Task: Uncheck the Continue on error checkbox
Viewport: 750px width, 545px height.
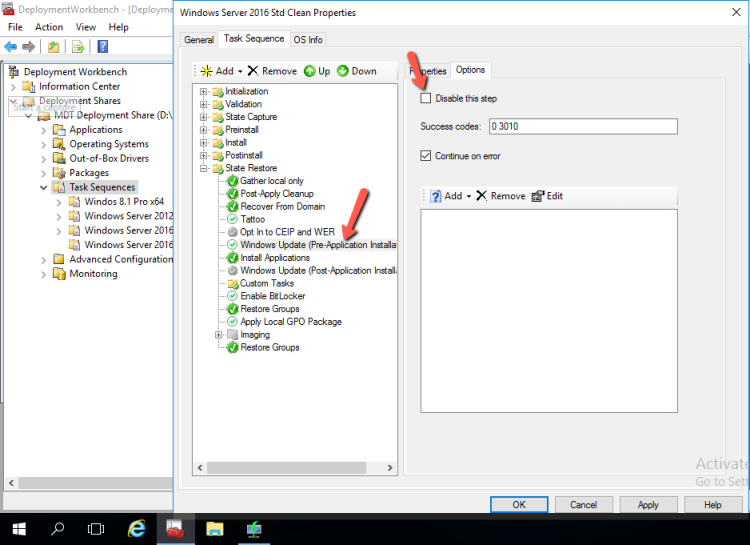Action: coord(427,156)
